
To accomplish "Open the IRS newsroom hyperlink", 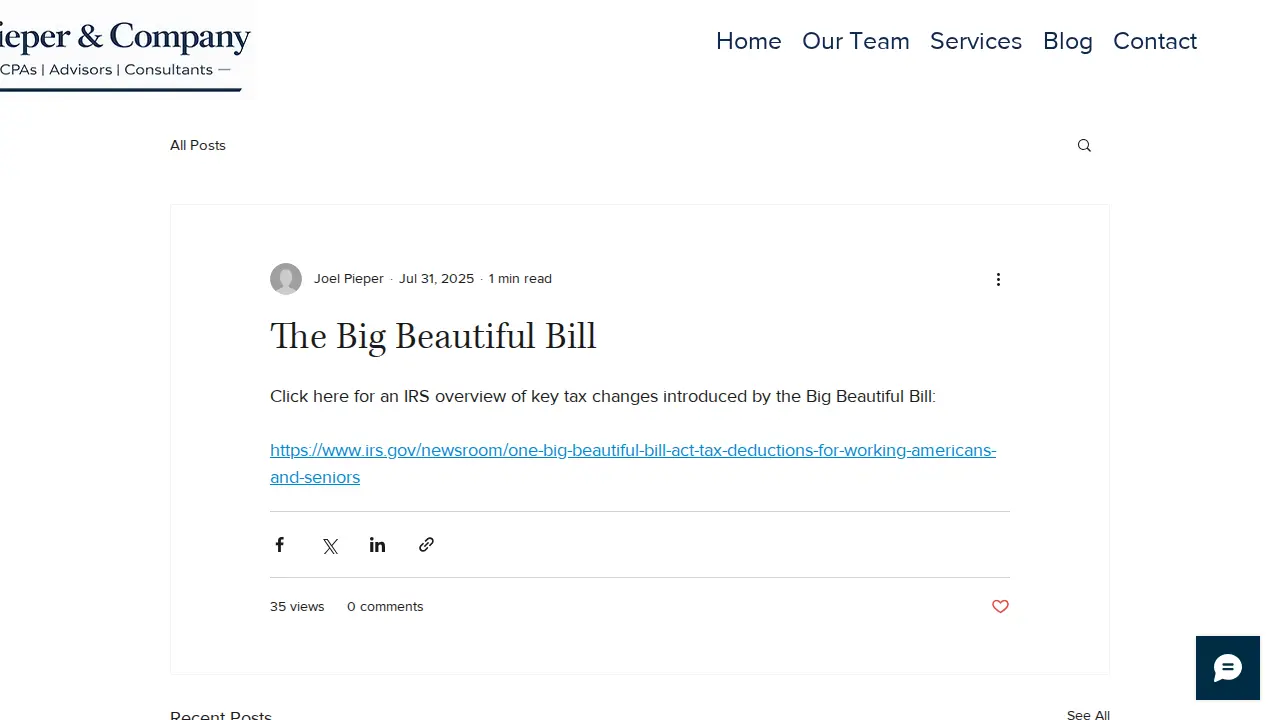I will point(633,464).
